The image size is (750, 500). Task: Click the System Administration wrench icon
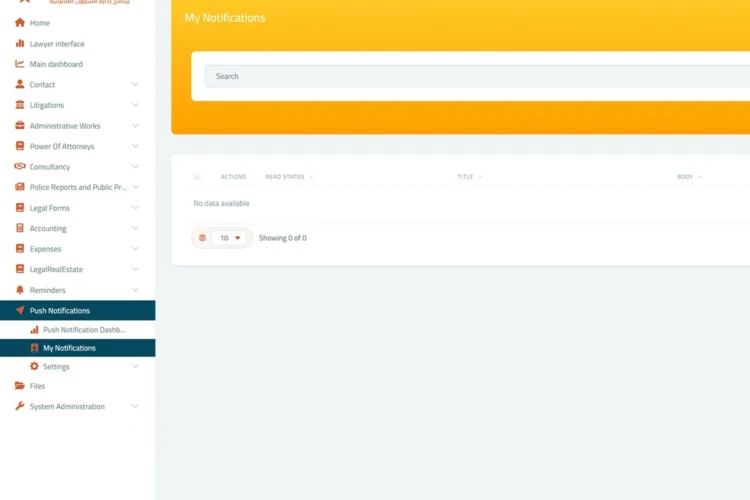point(20,406)
